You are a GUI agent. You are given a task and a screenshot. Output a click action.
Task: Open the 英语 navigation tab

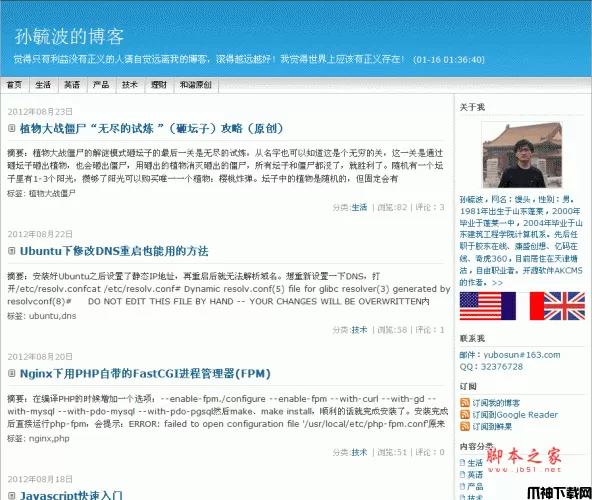(x=72, y=85)
